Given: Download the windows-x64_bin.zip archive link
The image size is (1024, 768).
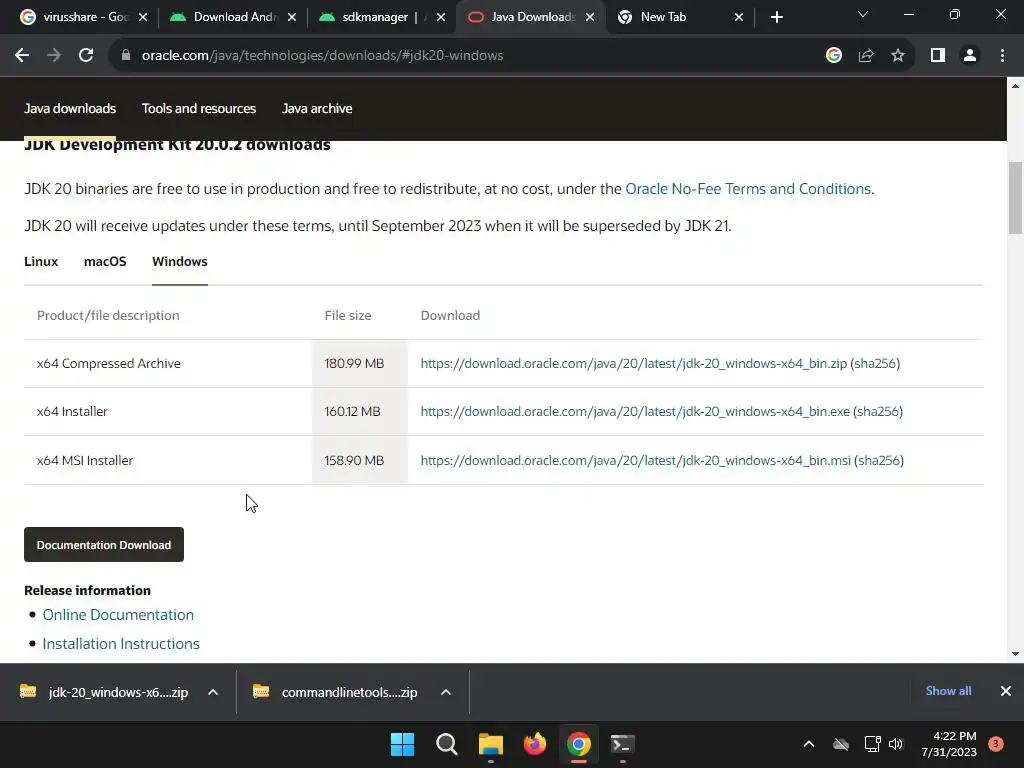Looking at the screenshot, I should 633,363.
